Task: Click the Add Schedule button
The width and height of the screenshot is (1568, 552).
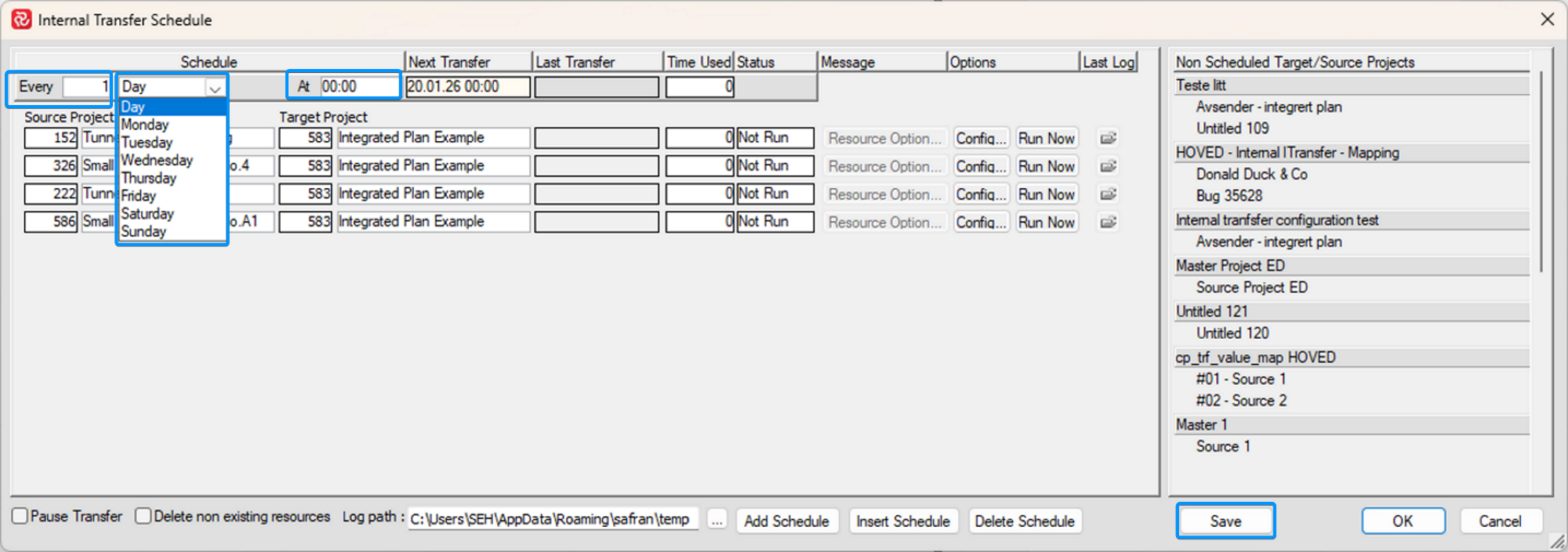Action: [x=786, y=521]
